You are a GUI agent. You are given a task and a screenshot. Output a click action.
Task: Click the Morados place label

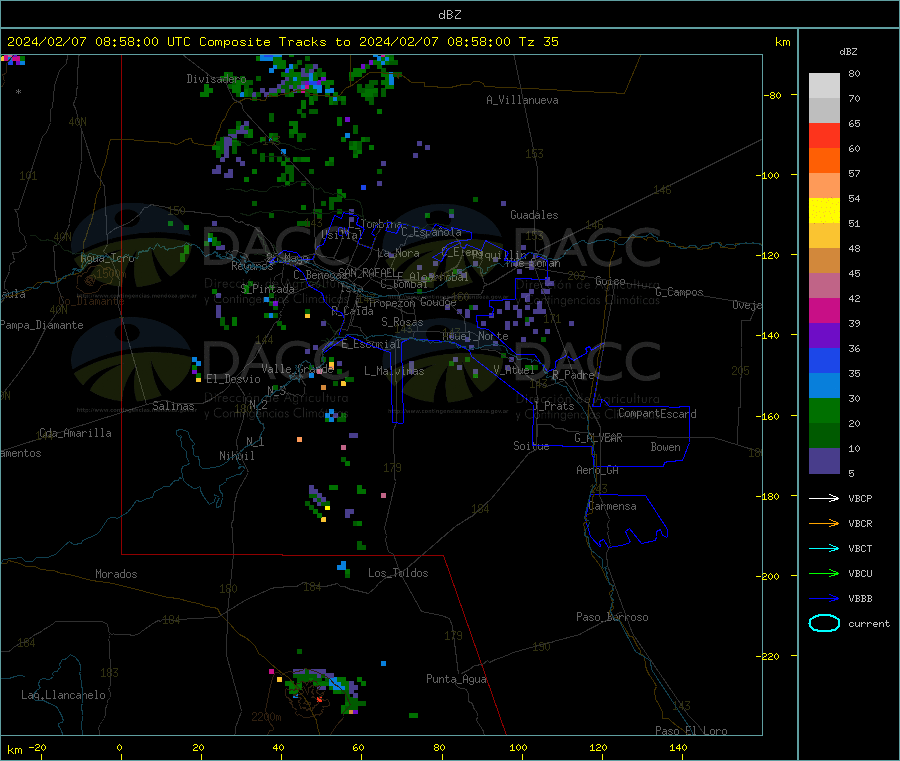coord(116,574)
